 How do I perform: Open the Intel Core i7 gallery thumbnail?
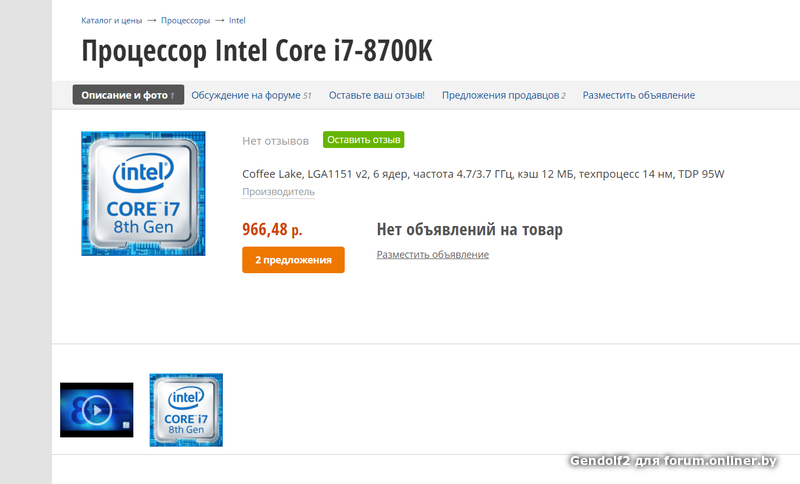186,410
